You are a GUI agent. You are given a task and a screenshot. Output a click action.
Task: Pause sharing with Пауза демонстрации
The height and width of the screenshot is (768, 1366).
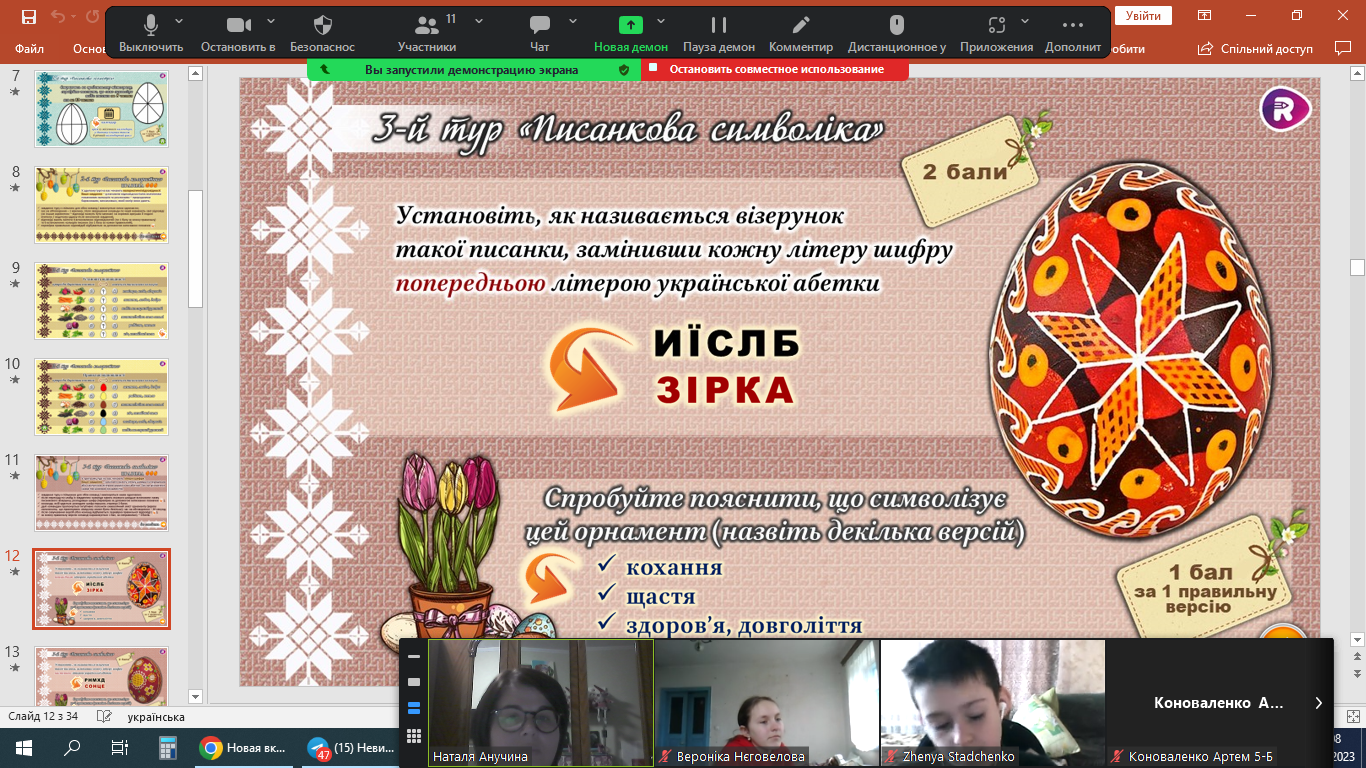pos(719,34)
